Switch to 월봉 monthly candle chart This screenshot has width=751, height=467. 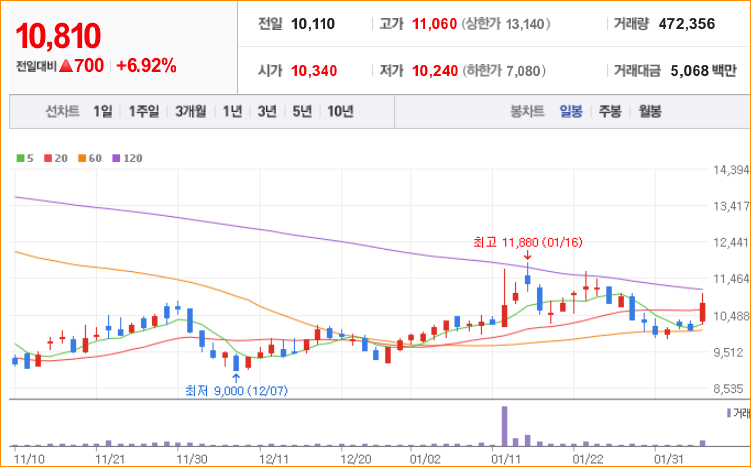point(650,112)
